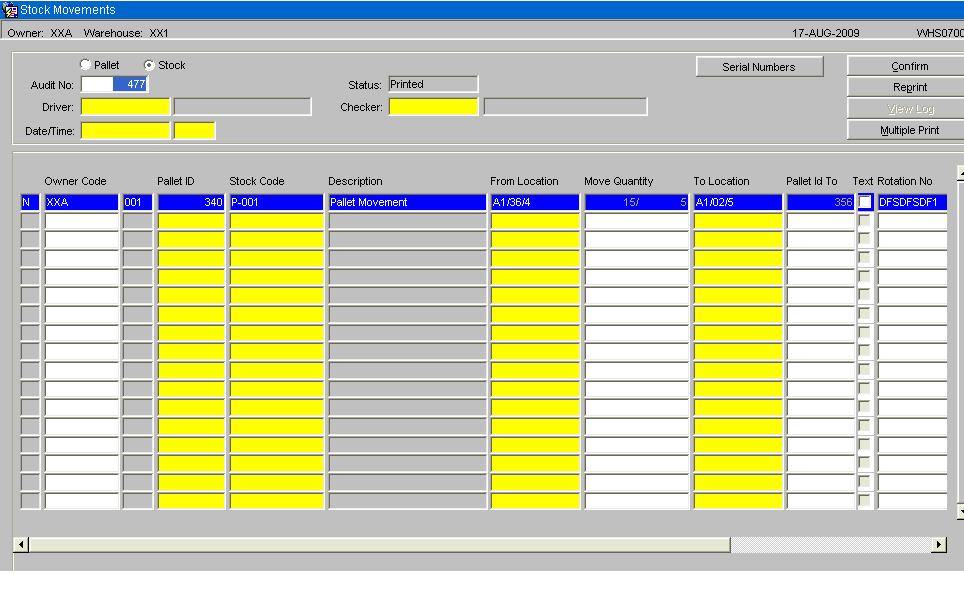This screenshot has height=600, width=964.
Task: Click the From Location cell A1/36/4
Action: [535, 202]
